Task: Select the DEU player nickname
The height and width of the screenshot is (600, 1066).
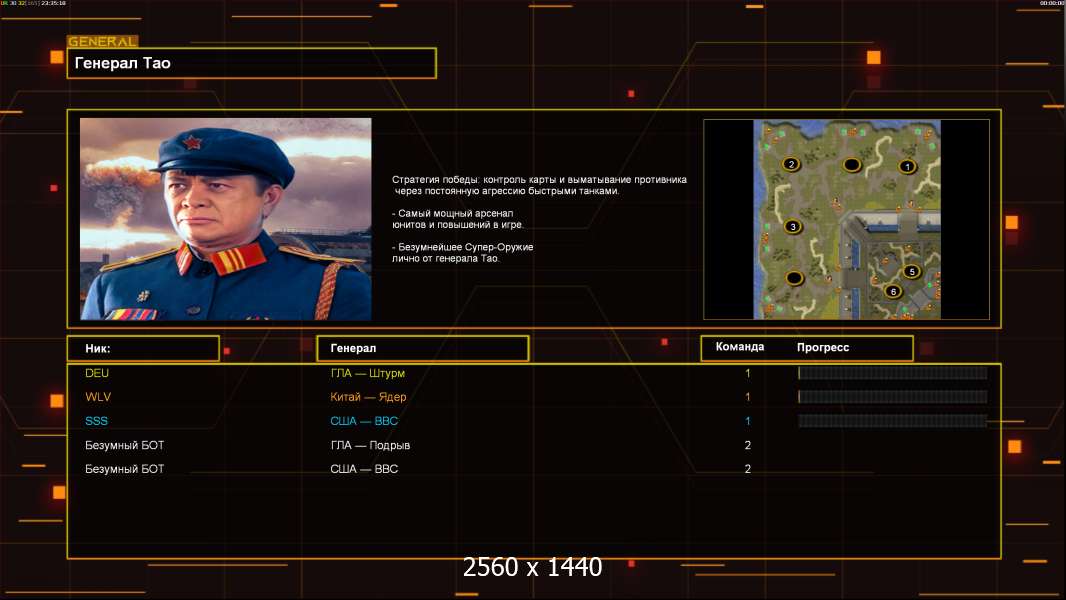Action: pyautogui.click(x=97, y=373)
